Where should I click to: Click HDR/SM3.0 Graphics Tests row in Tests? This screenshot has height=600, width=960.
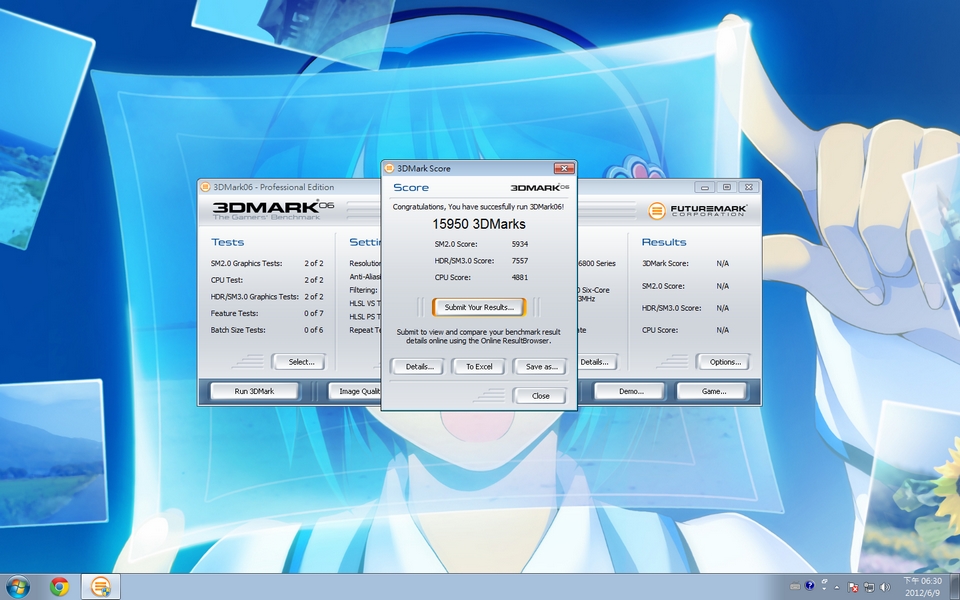point(267,296)
